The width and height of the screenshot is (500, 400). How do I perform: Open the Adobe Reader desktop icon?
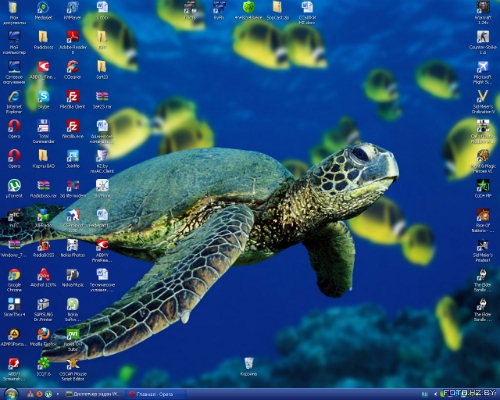pos(72,42)
